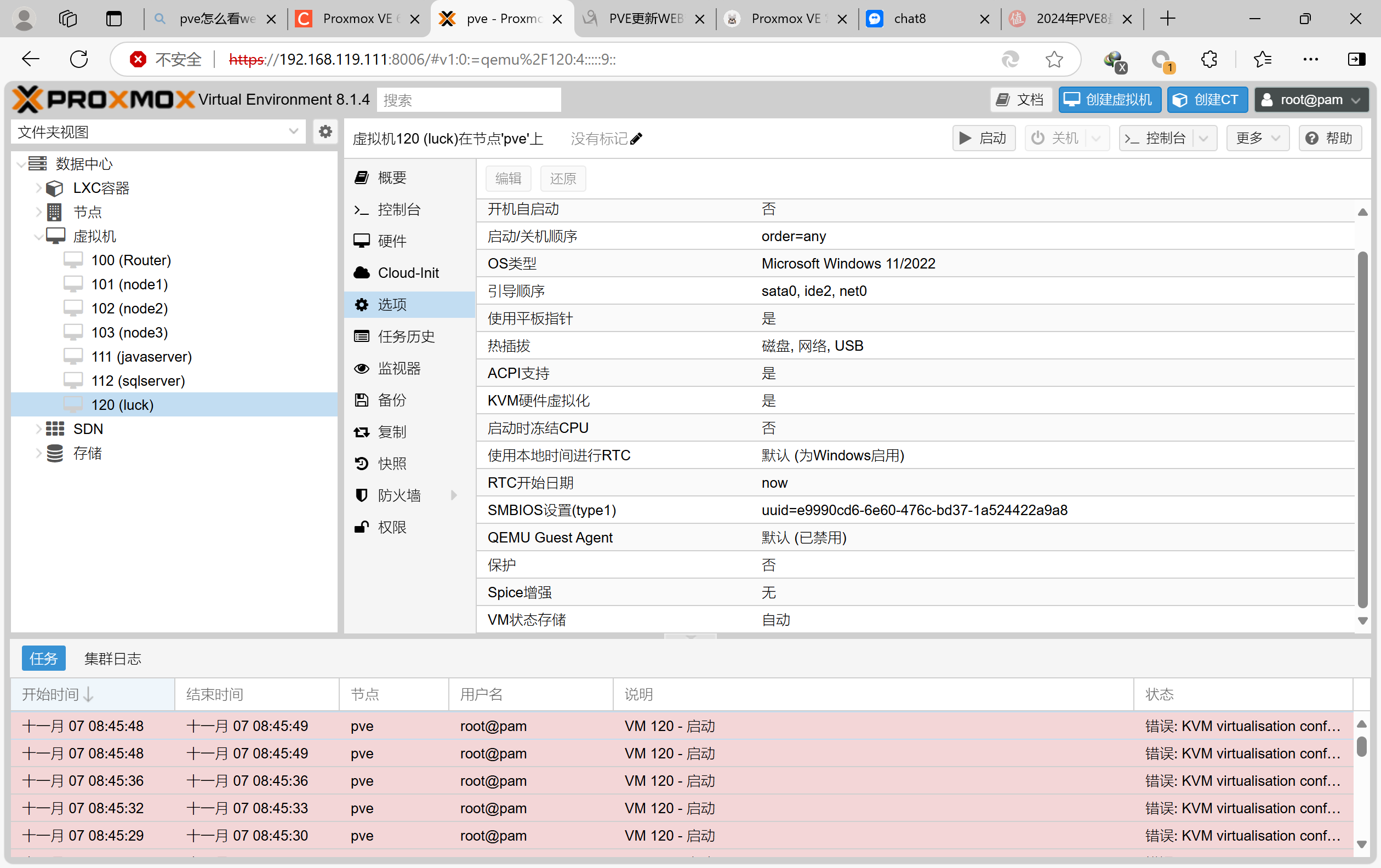Switch to the 集群日志 tab
The height and width of the screenshot is (868, 1381).
pos(112,658)
